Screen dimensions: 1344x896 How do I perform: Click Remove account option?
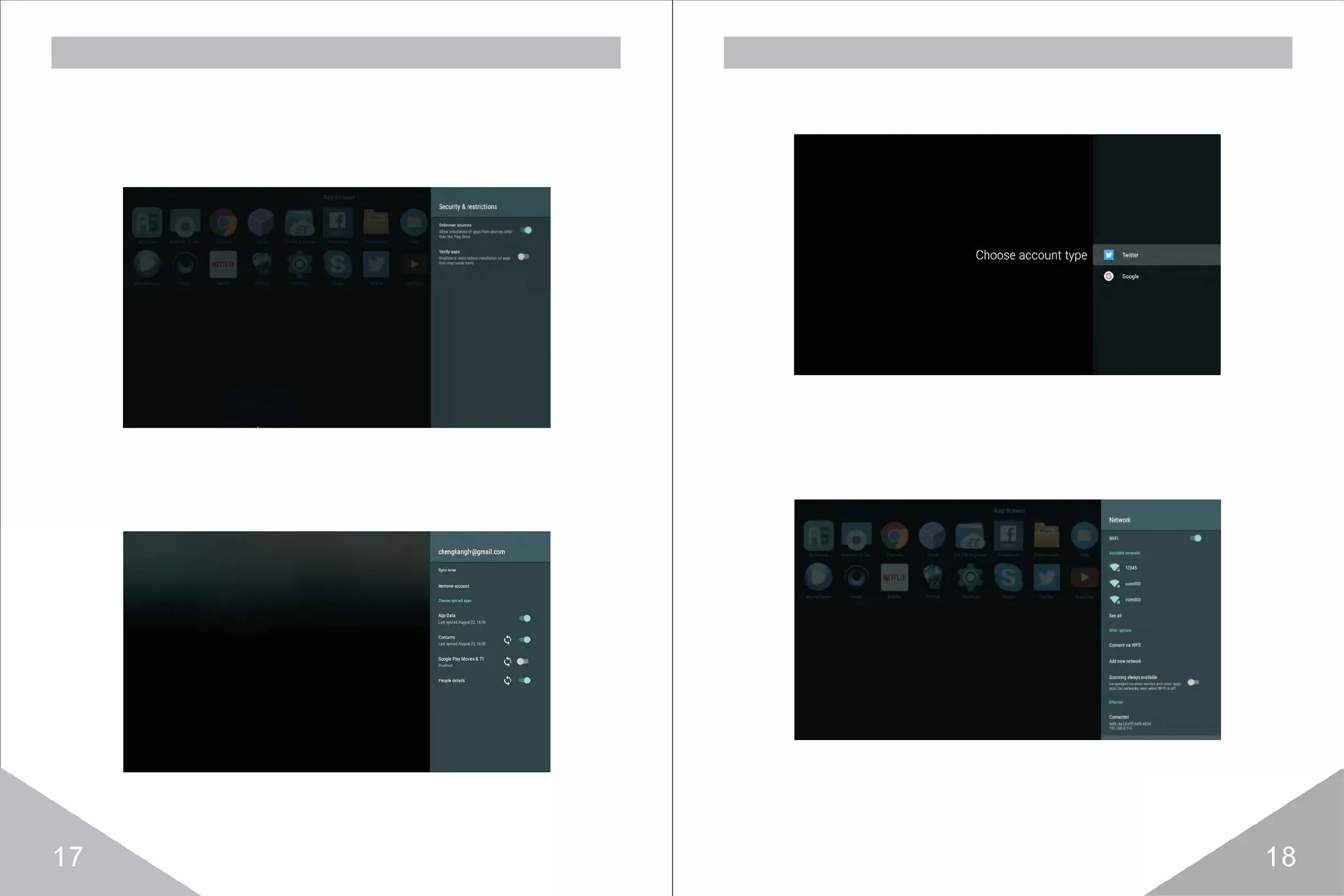pyautogui.click(x=453, y=586)
